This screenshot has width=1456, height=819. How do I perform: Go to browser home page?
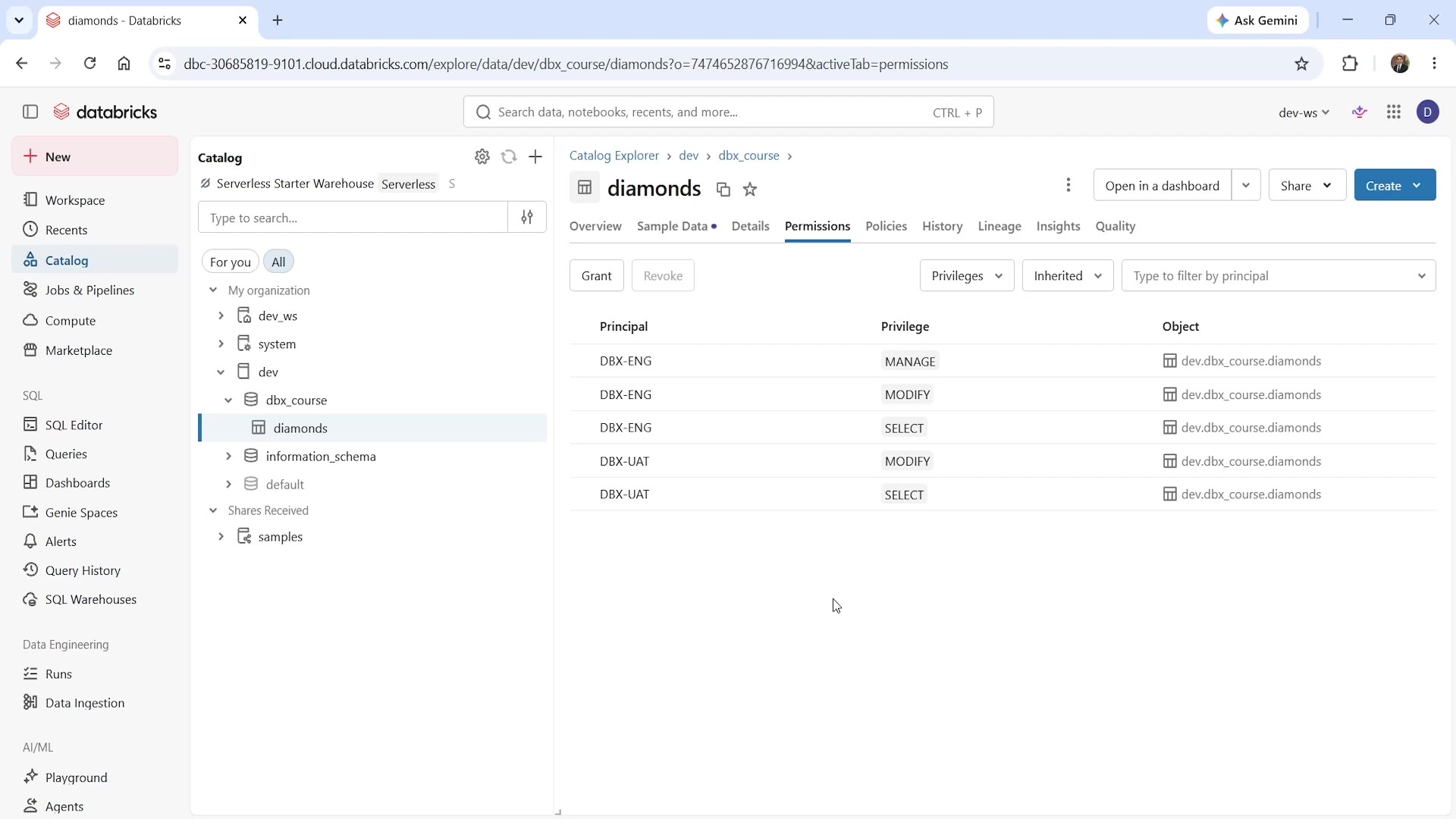[124, 64]
